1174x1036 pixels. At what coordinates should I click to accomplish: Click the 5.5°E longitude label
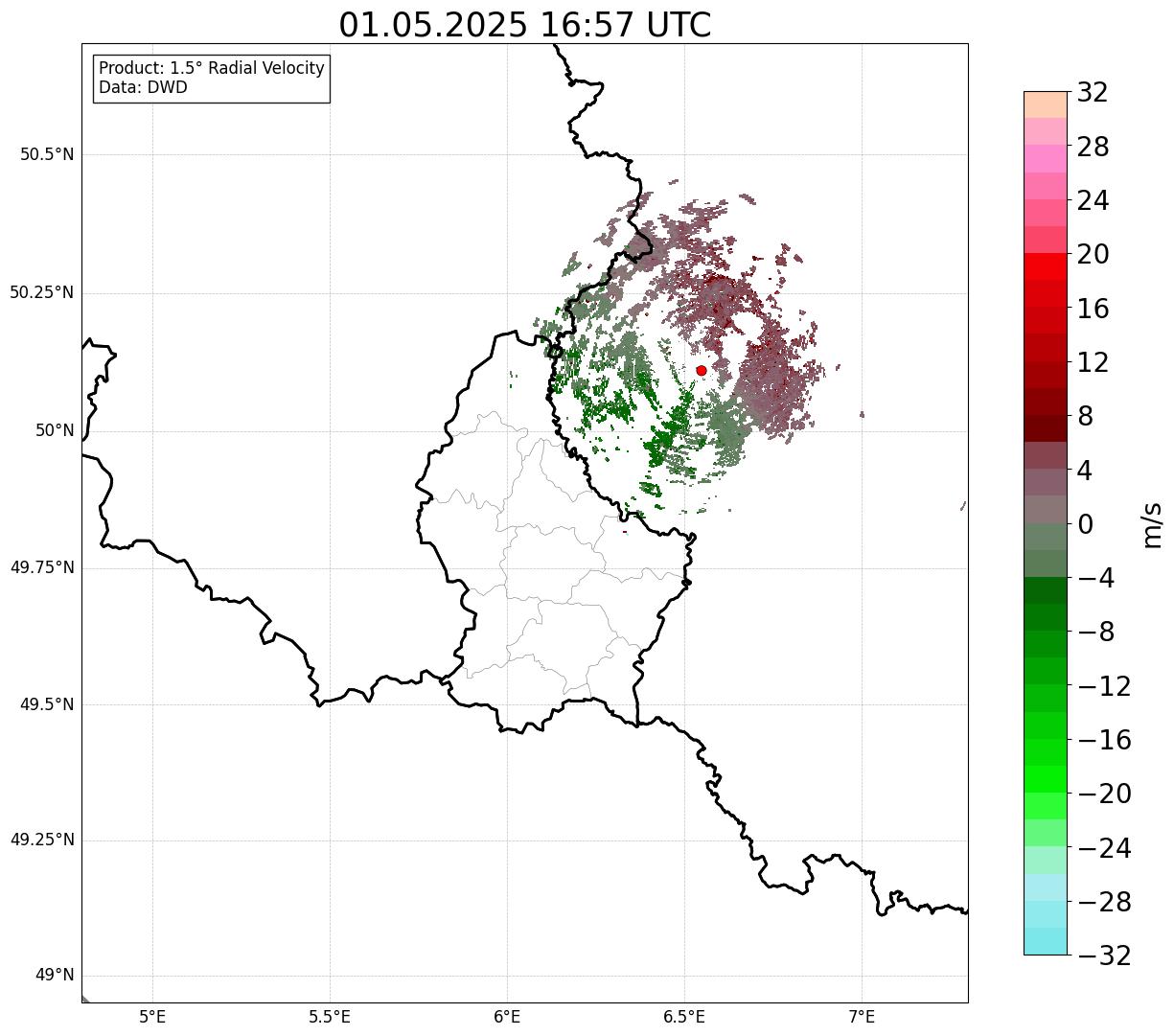330,1017
